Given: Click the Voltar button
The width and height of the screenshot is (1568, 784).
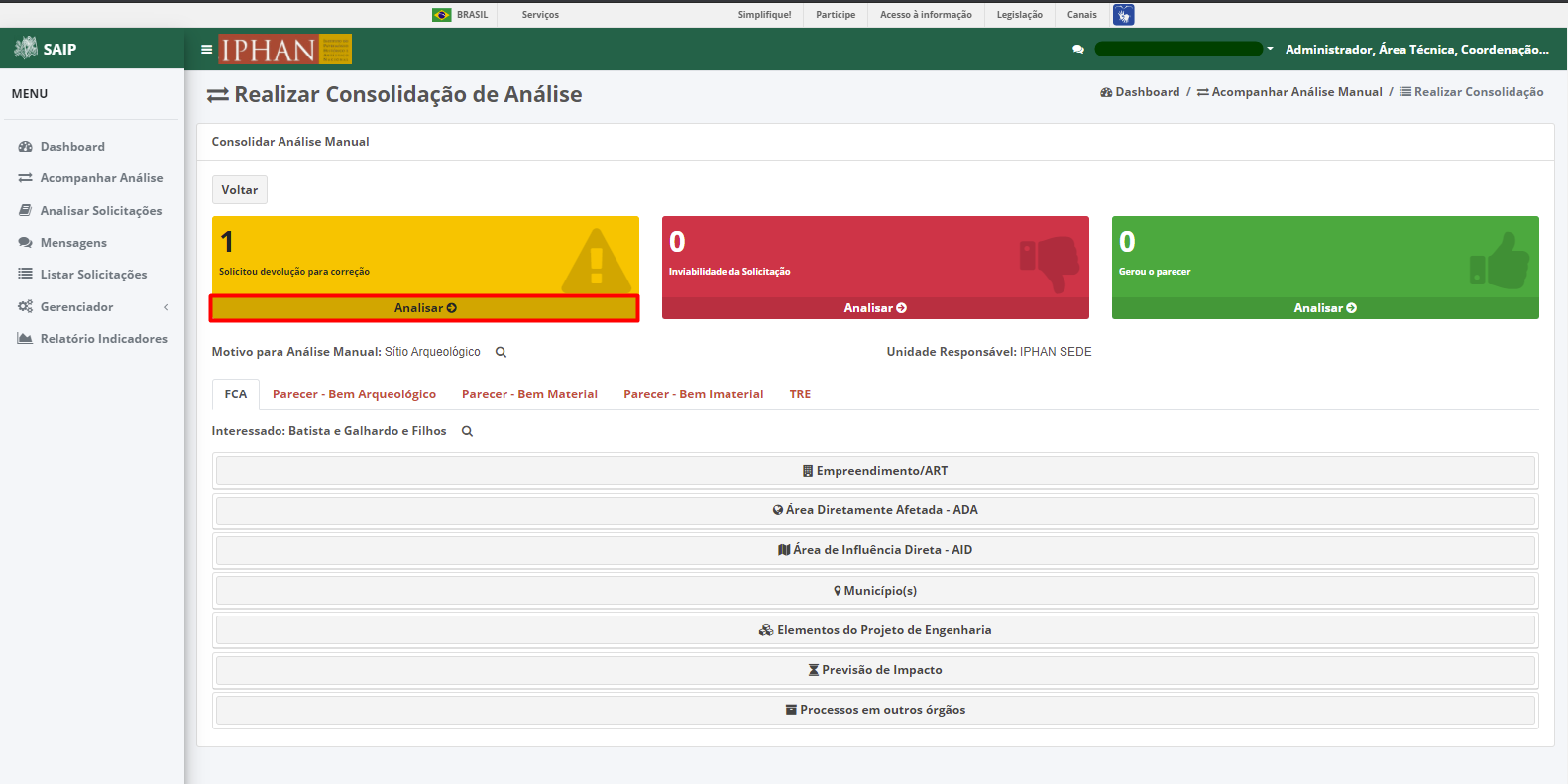Looking at the screenshot, I should pos(240,190).
